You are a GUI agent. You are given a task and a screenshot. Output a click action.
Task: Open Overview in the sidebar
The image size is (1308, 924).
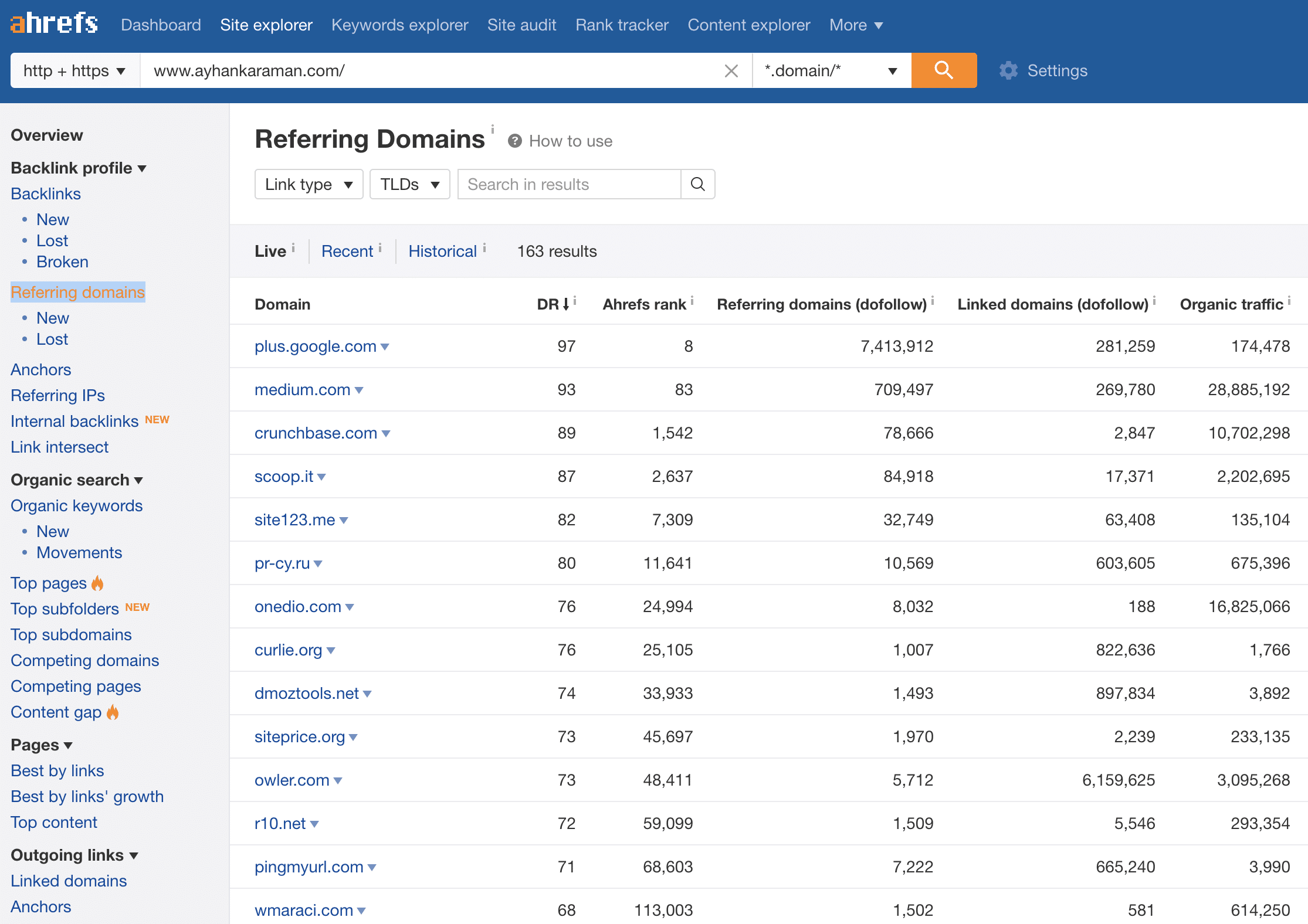[x=47, y=135]
